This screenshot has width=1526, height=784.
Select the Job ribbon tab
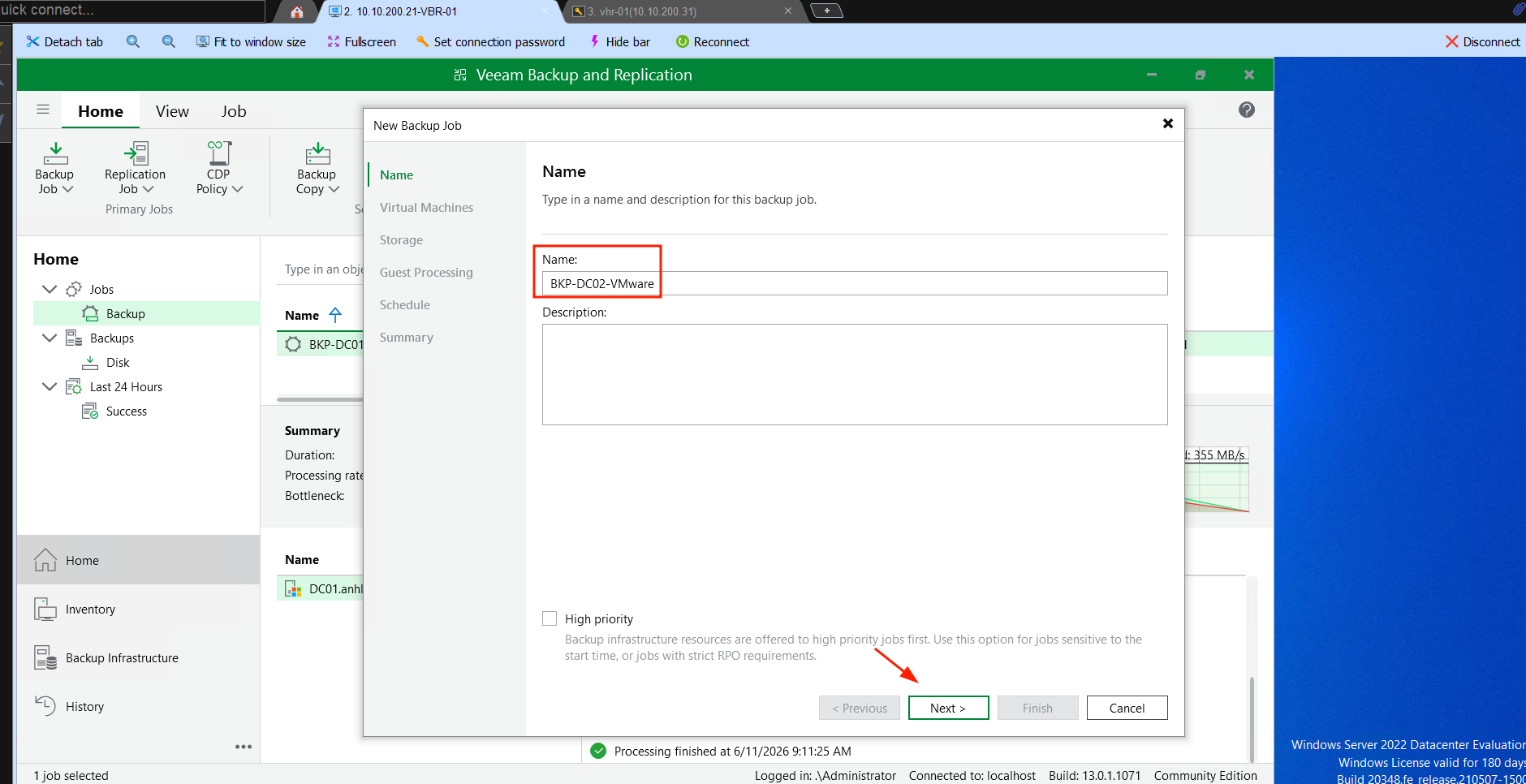click(x=234, y=111)
